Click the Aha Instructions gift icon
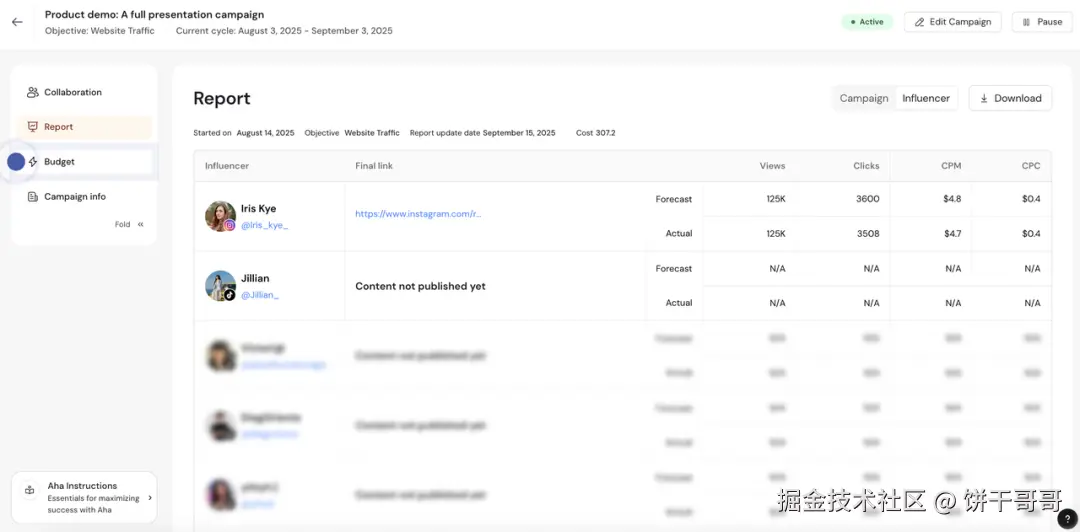 (30, 490)
